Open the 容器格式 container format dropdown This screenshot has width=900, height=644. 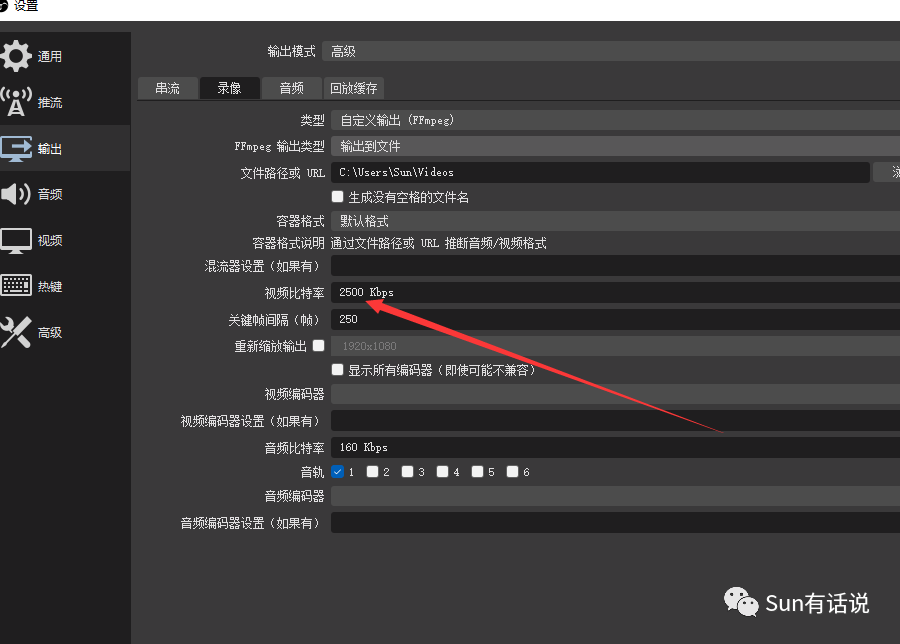click(615, 221)
